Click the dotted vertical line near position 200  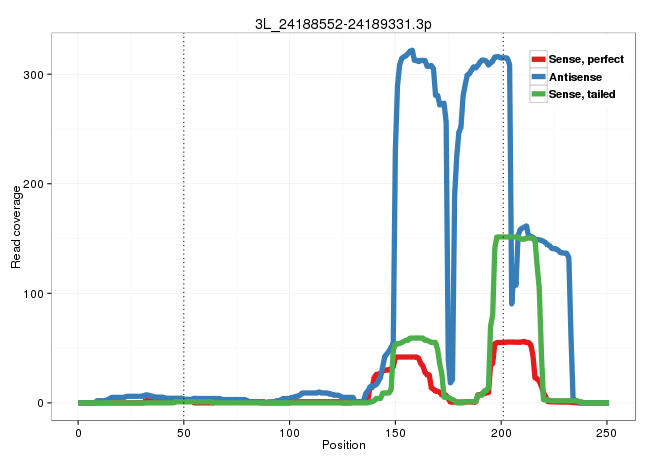[x=503, y=150]
